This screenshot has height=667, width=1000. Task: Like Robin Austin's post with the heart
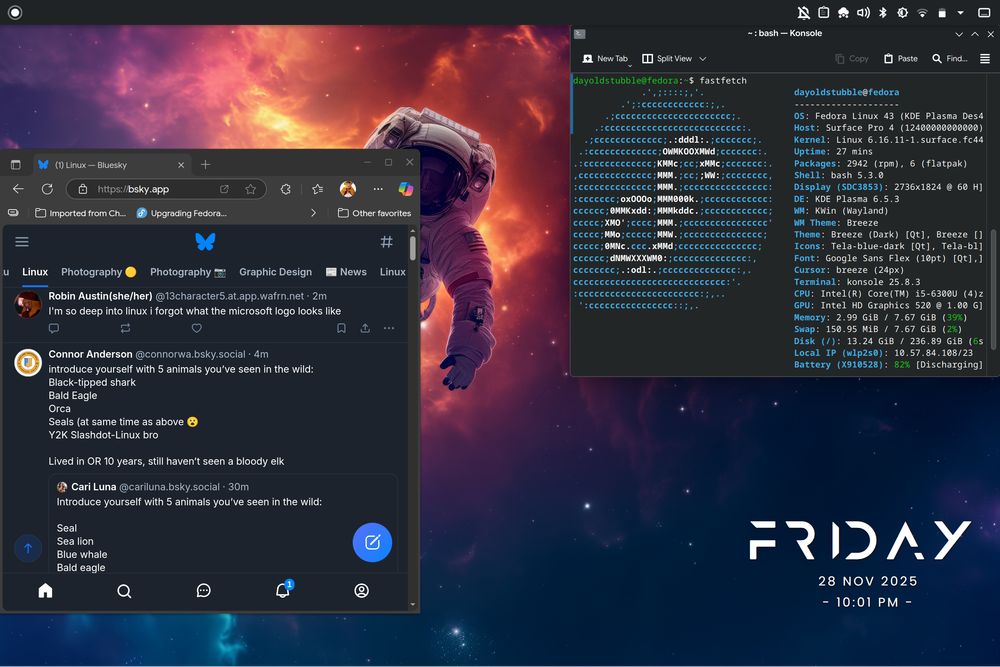[196, 328]
